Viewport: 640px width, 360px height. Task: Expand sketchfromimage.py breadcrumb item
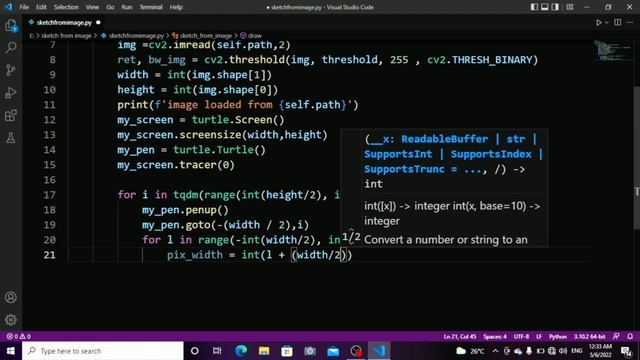[x=136, y=36]
